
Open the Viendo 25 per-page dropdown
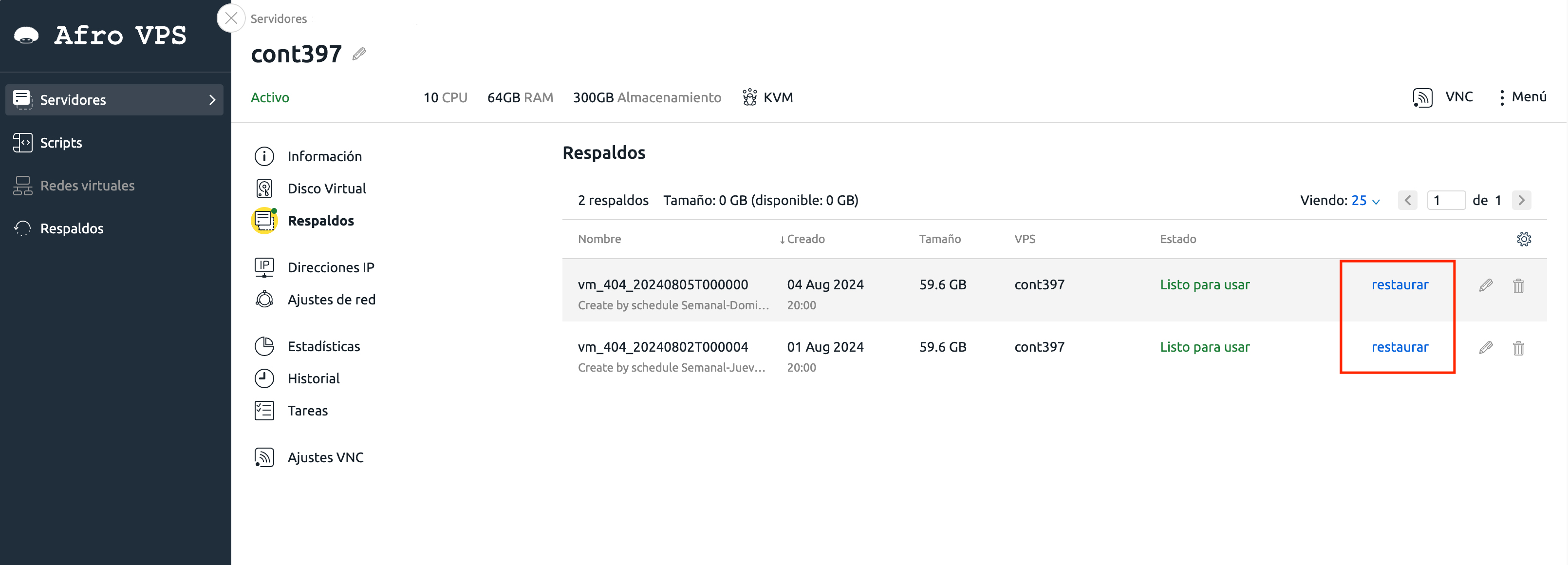click(1365, 200)
